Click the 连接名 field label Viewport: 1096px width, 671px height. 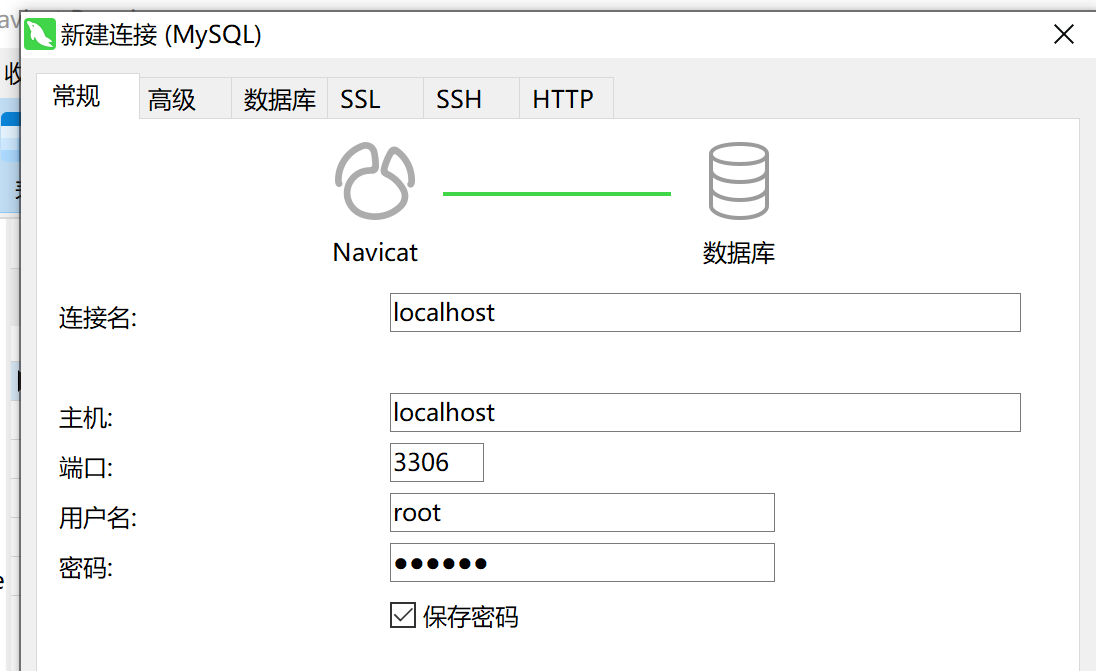click(97, 318)
